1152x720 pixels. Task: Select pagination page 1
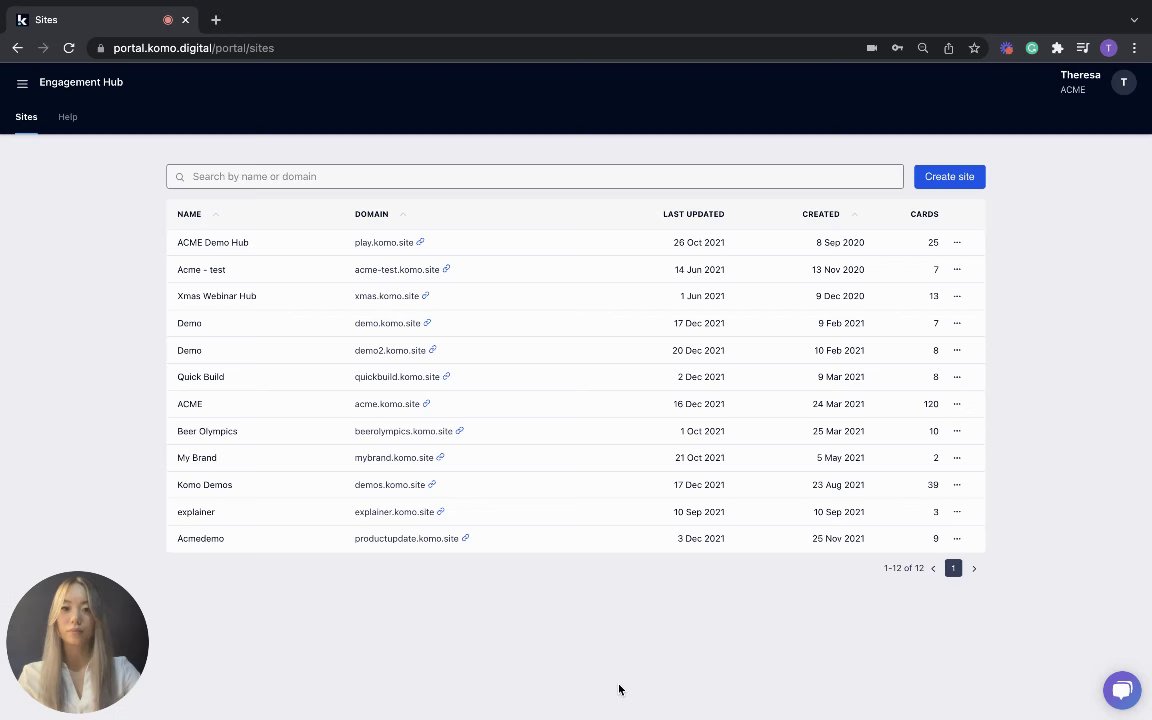pyautogui.click(x=953, y=568)
